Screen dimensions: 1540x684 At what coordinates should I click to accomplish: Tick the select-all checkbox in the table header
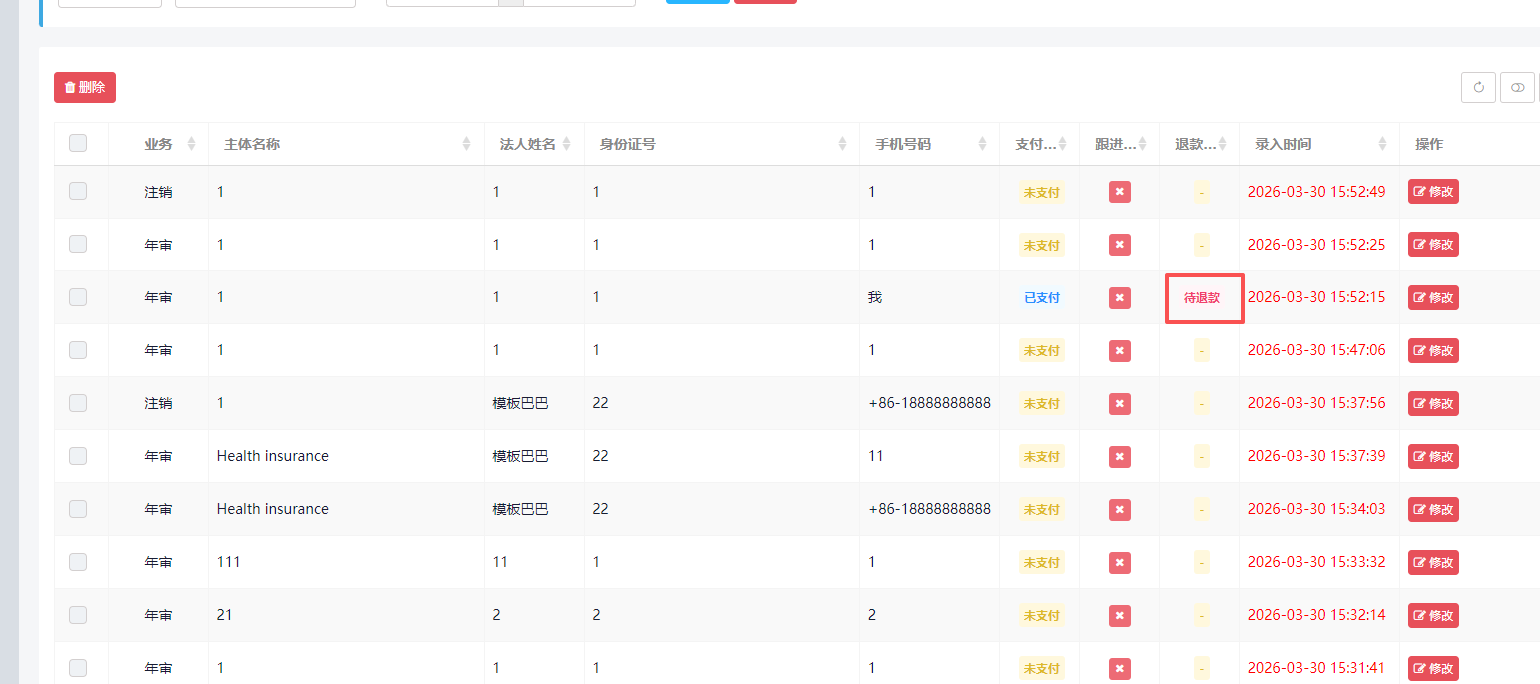coord(78,144)
